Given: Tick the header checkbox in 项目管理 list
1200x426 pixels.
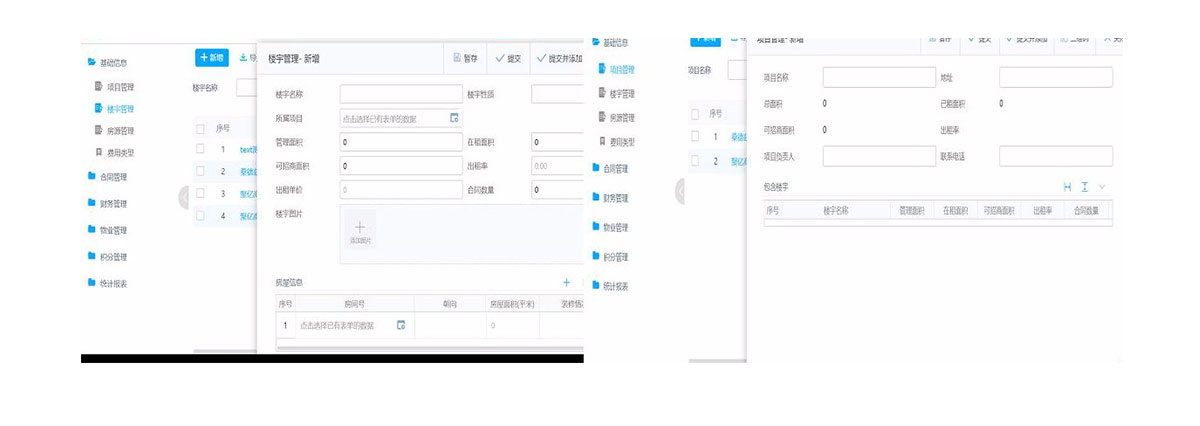Looking at the screenshot, I should point(695,114).
